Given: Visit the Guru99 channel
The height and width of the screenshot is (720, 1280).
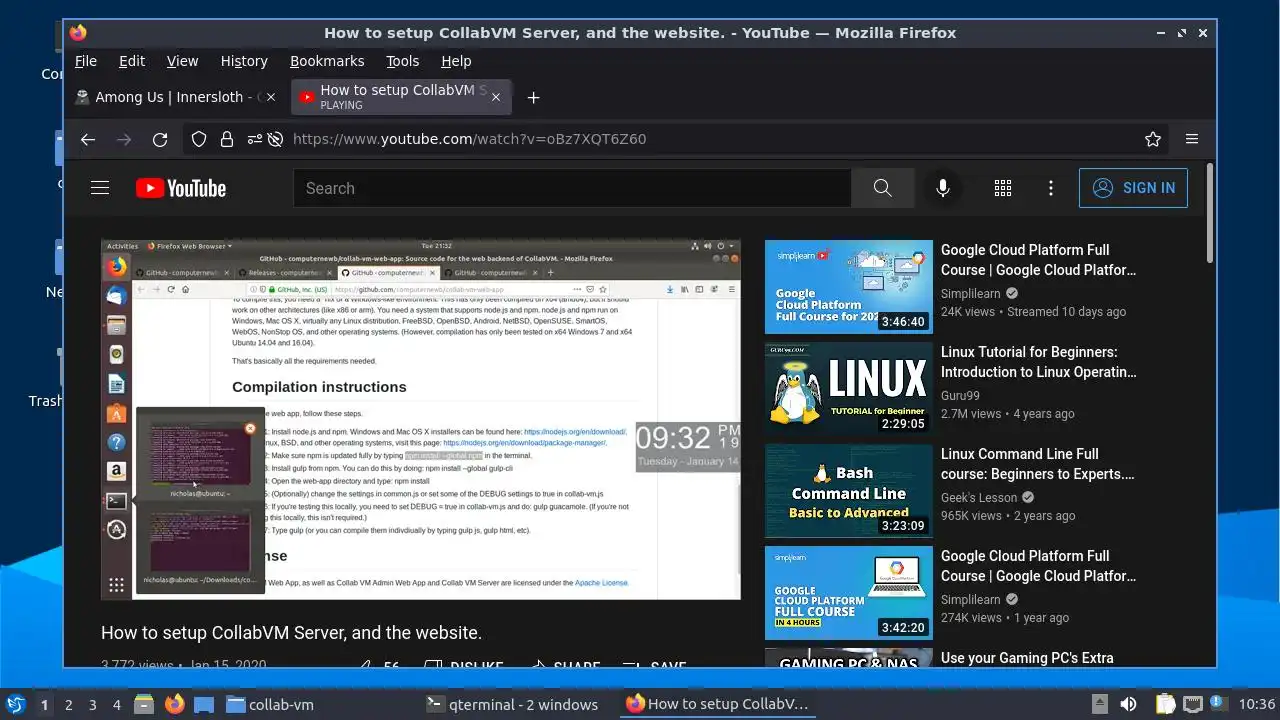Looking at the screenshot, I should [960, 396].
